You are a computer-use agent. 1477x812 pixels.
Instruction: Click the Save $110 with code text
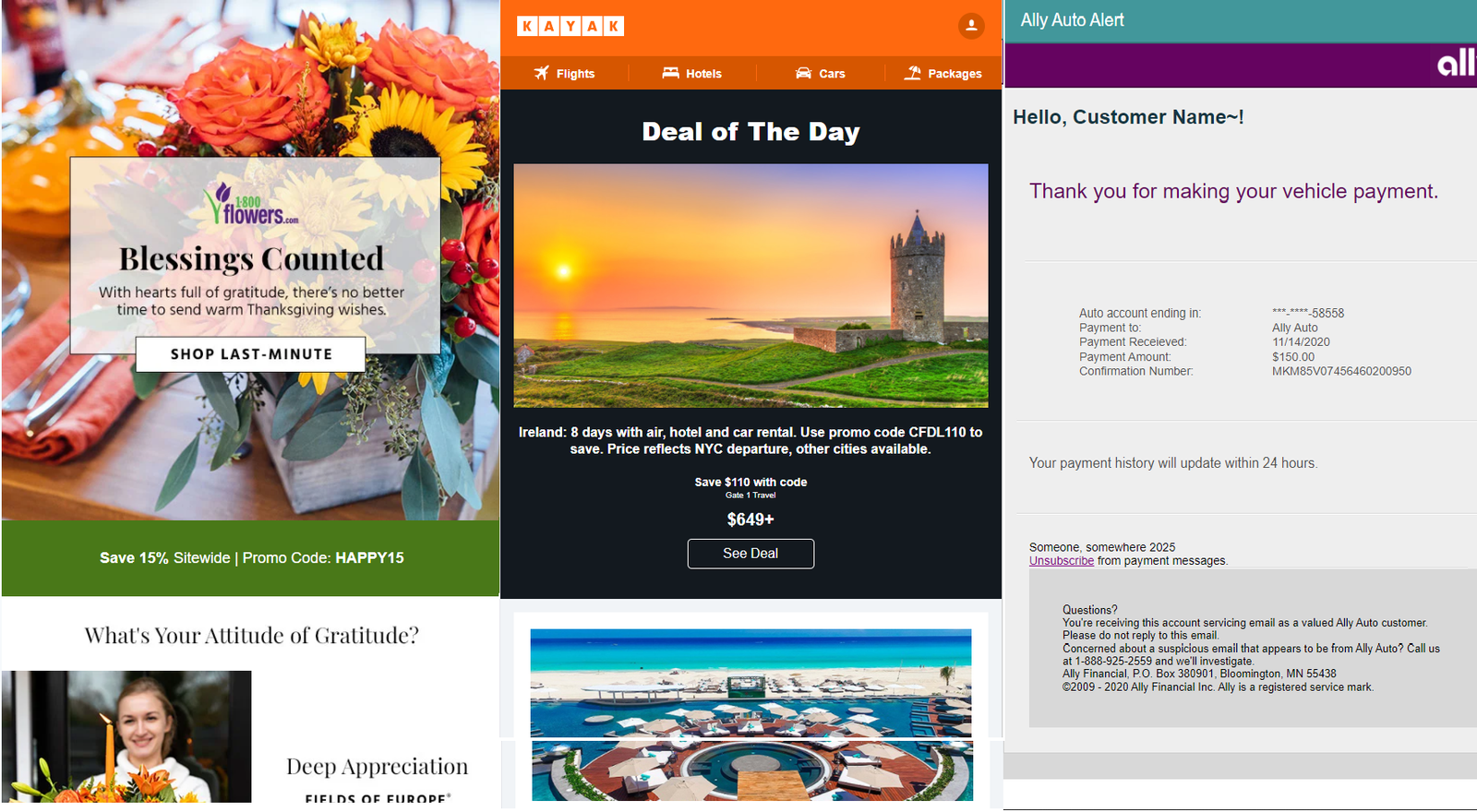pos(751,483)
